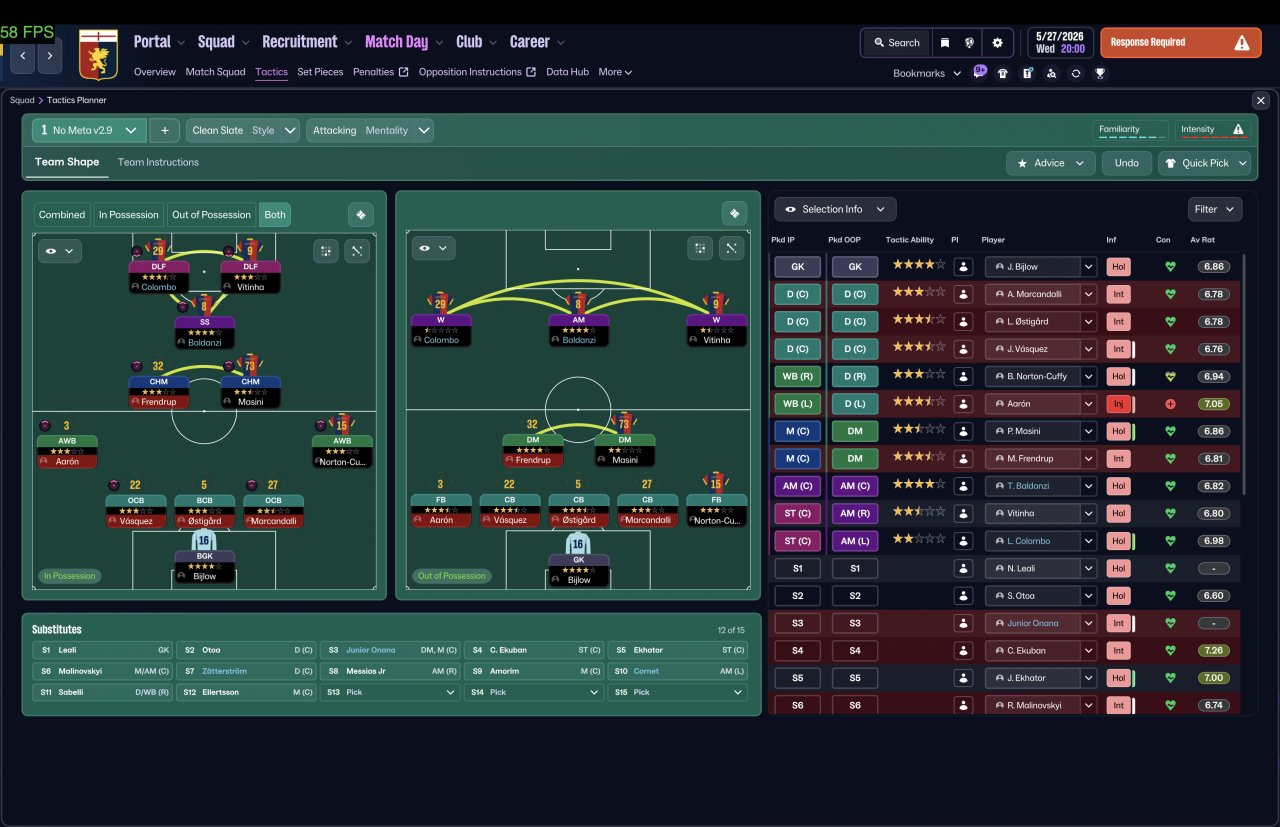Open the No Meta v2.9 tactic dropdown
The height and width of the screenshot is (827, 1280).
tap(89, 130)
